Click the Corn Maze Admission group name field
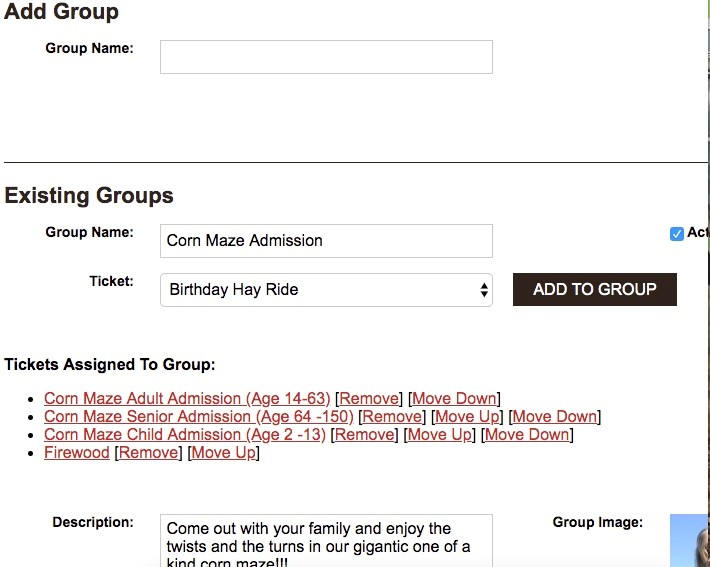This screenshot has height=567, width=710. coord(326,241)
